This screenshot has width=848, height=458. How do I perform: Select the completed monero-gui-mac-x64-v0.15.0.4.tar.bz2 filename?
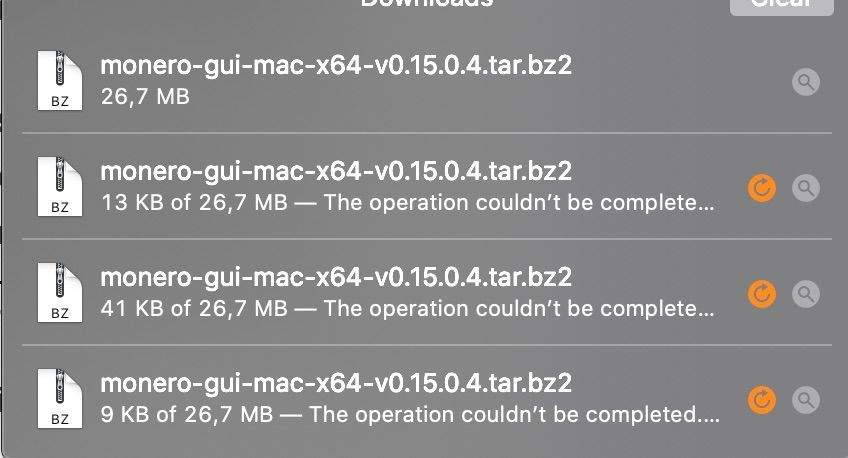tap(336, 65)
